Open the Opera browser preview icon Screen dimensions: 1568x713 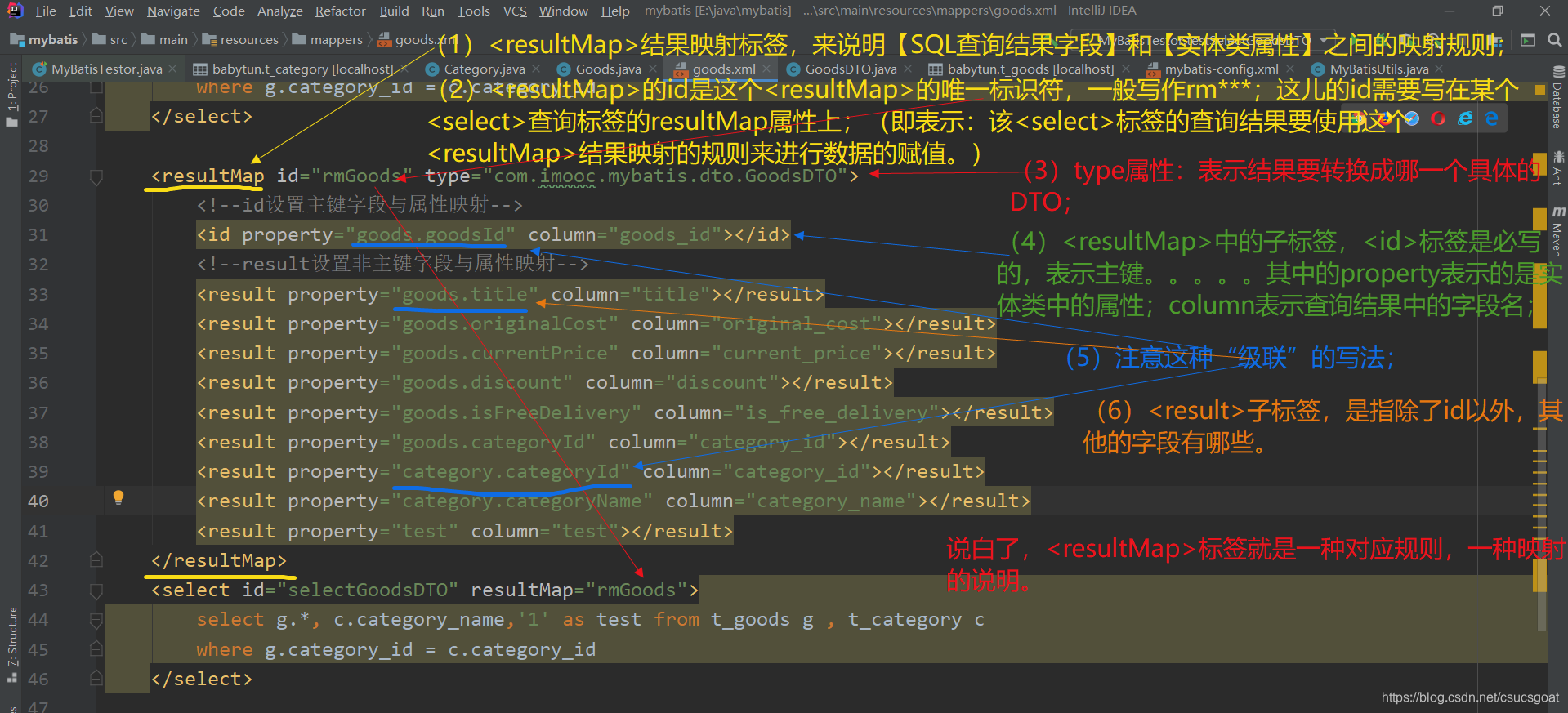pyautogui.click(x=1438, y=118)
